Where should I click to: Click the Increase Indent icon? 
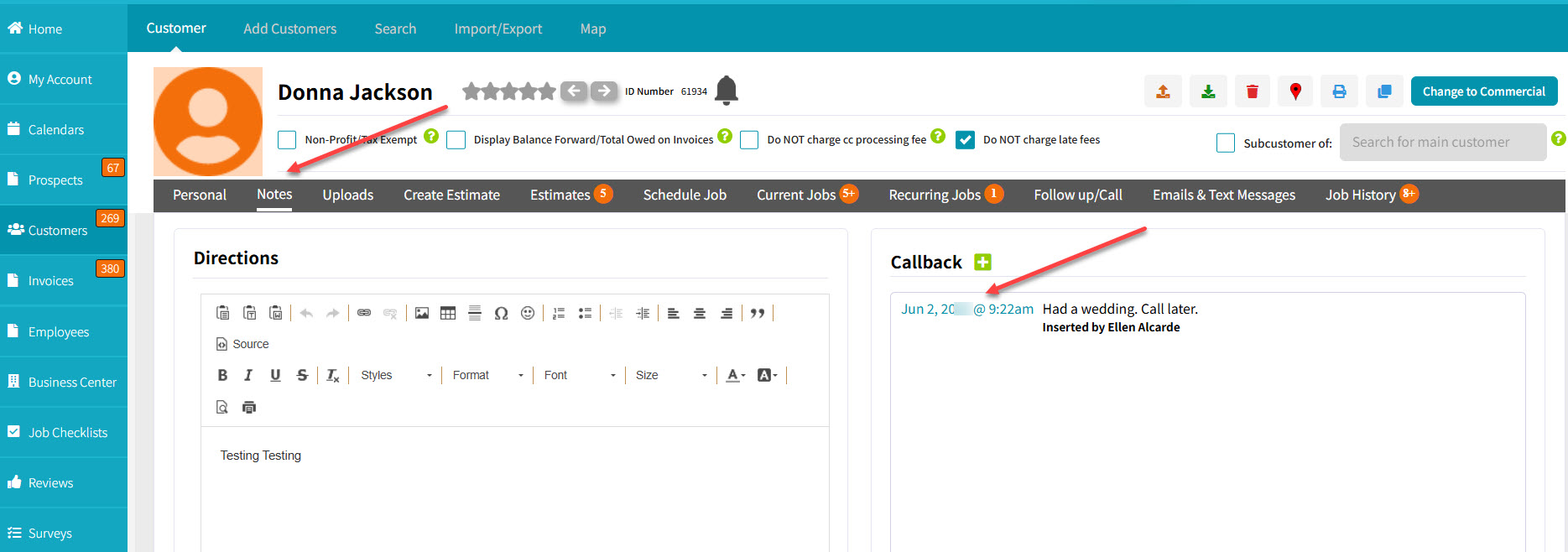click(x=643, y=313)
